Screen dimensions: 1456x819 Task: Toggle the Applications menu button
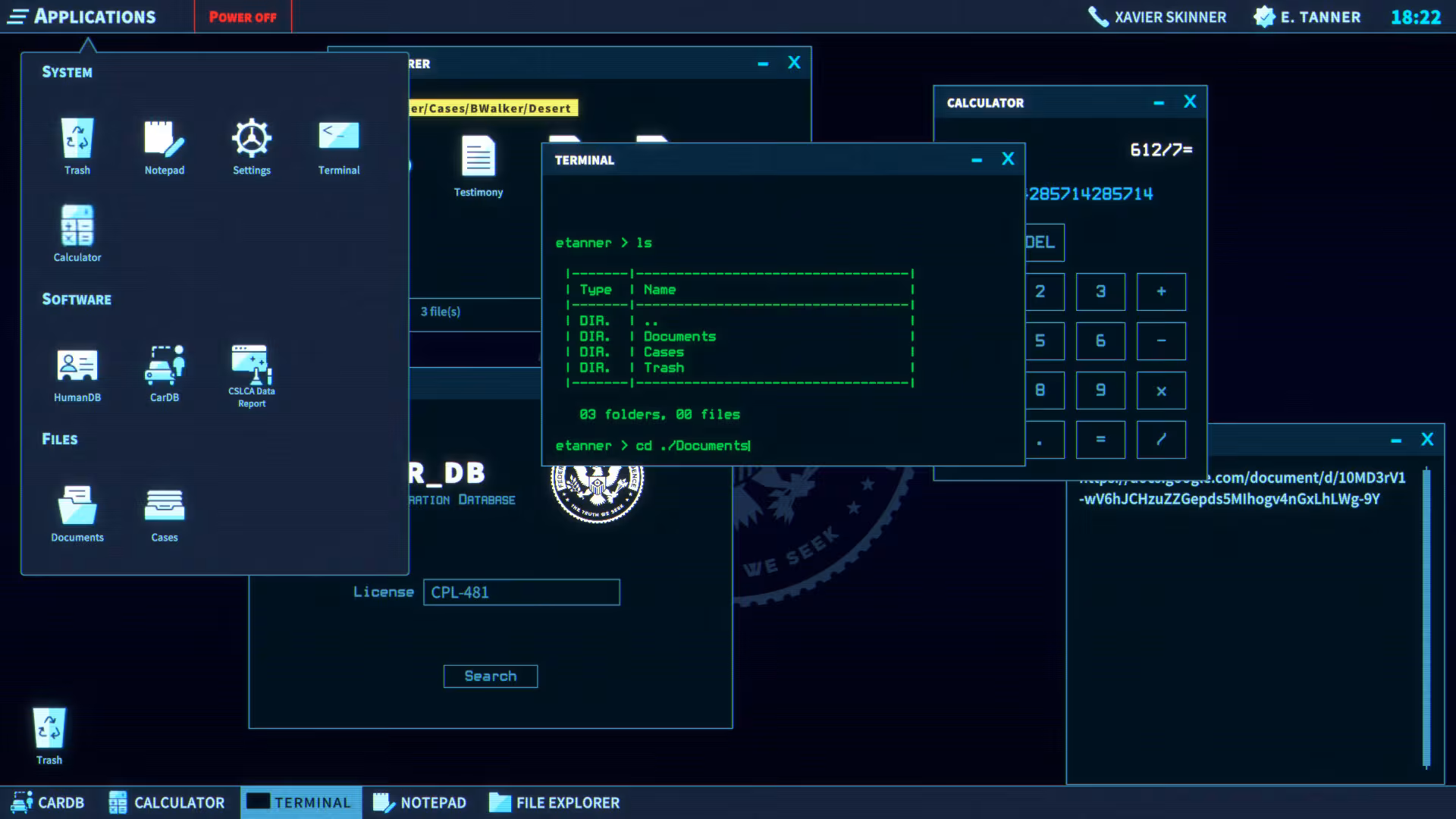point(82,17)
